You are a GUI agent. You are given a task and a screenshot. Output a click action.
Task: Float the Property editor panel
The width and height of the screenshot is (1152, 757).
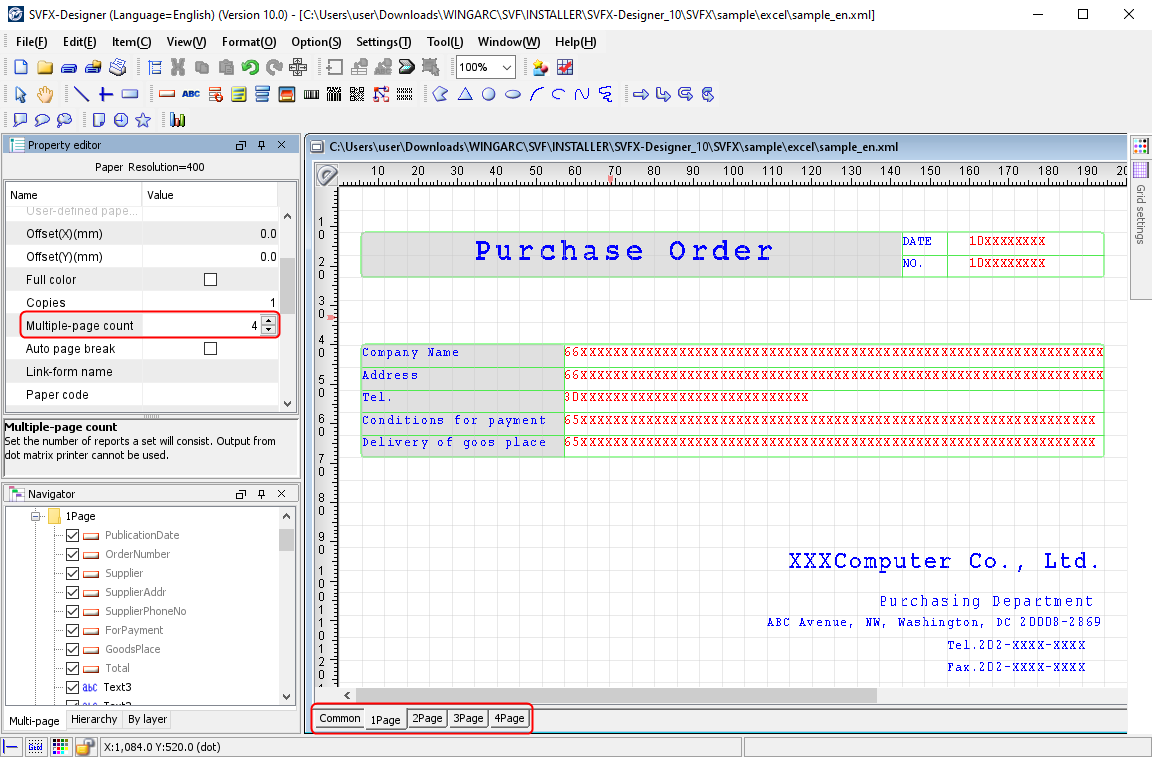click(x=240, y=145)
